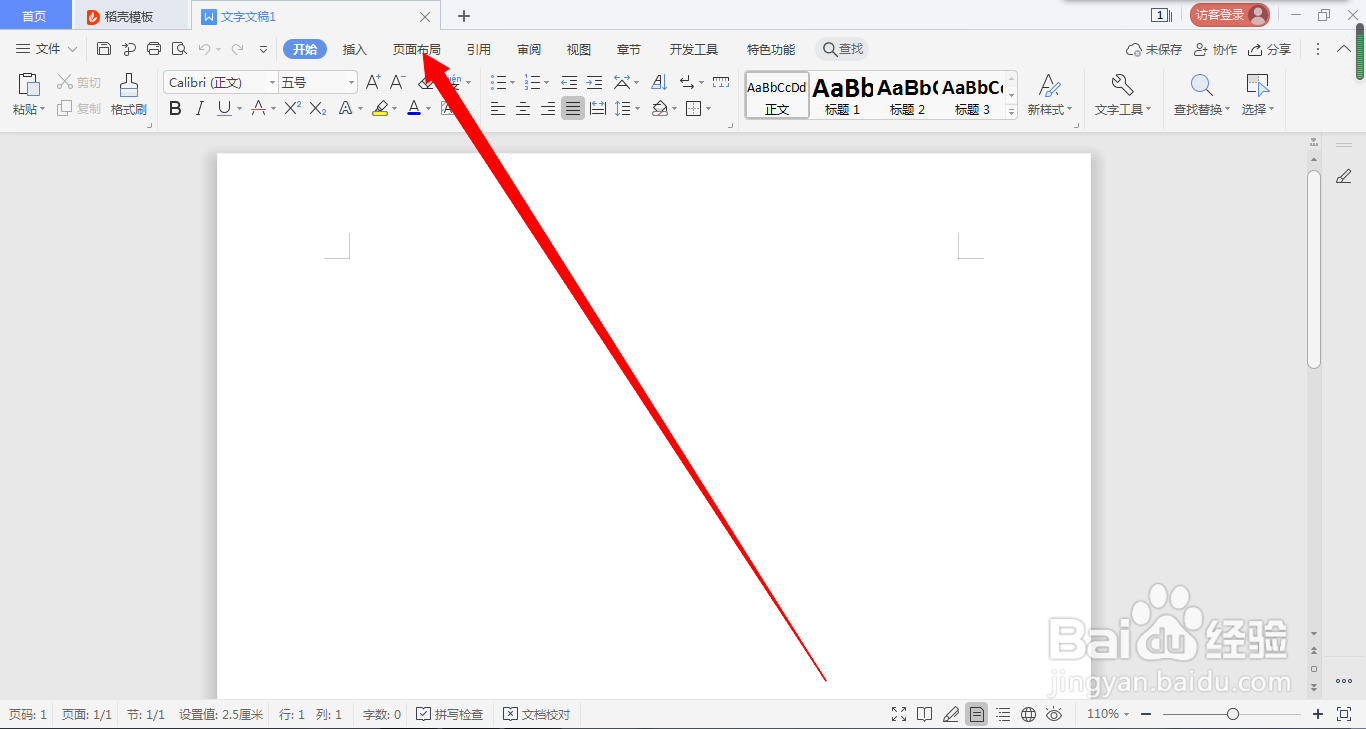Image resolution: width=1366 pixels, height=729 pixels.
Task: Click the sort A-Z icon
Action: pos(659,82)
